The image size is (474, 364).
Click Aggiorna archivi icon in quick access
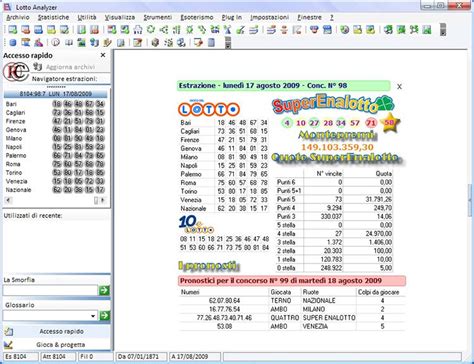(37, 67)
